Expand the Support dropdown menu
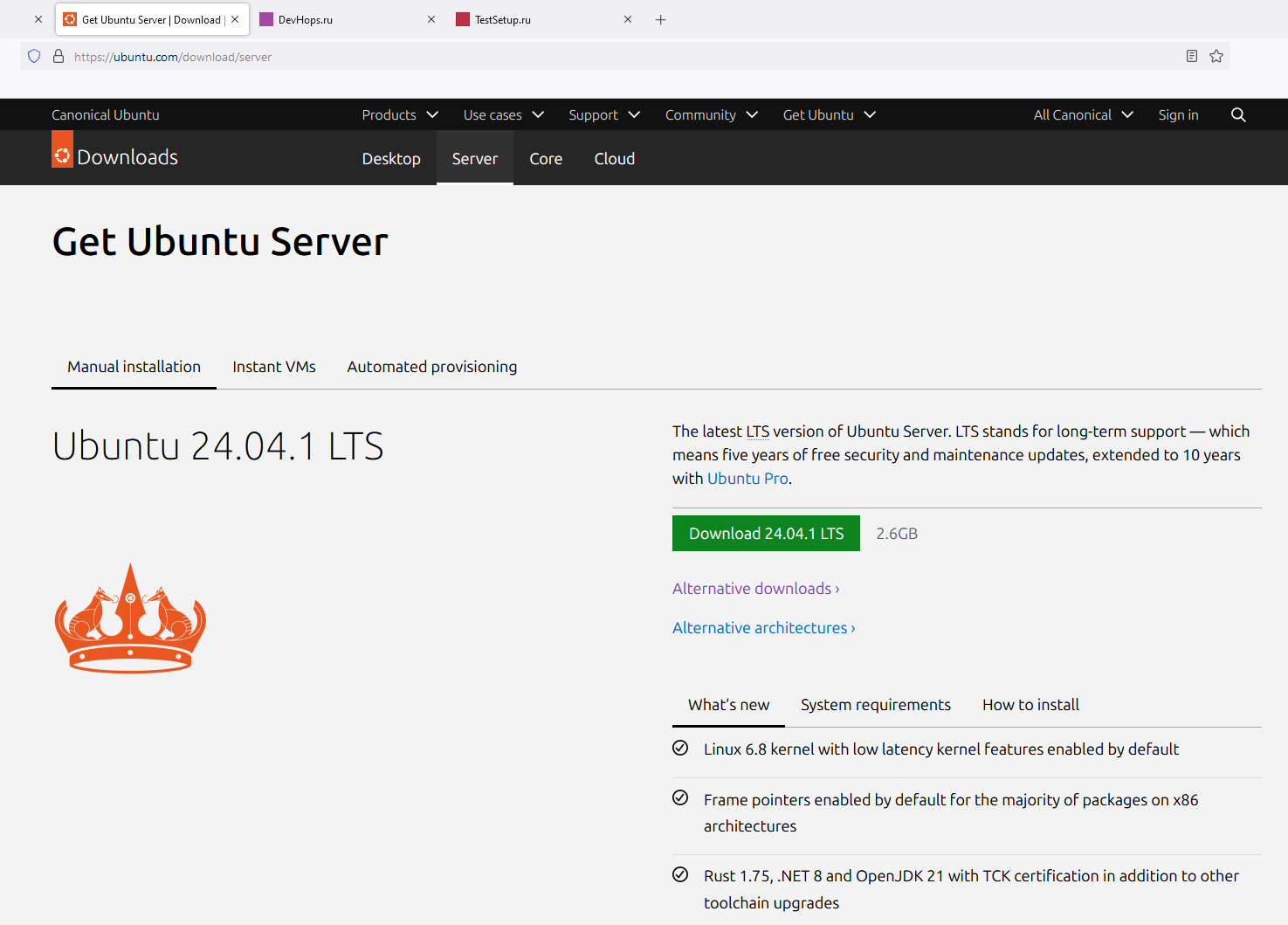1288x925 pixels. click(604, 115)
